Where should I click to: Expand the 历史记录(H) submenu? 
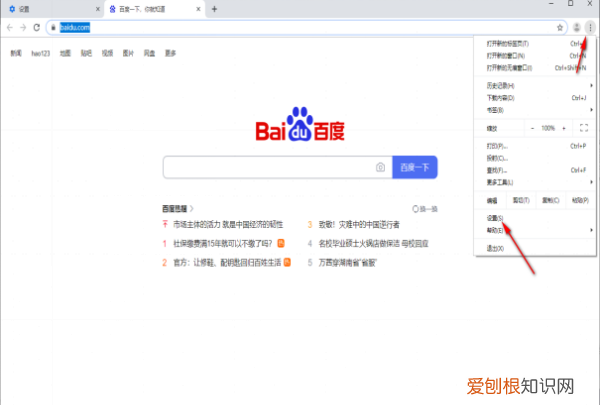pyautogui.click(x=535, y=86)
